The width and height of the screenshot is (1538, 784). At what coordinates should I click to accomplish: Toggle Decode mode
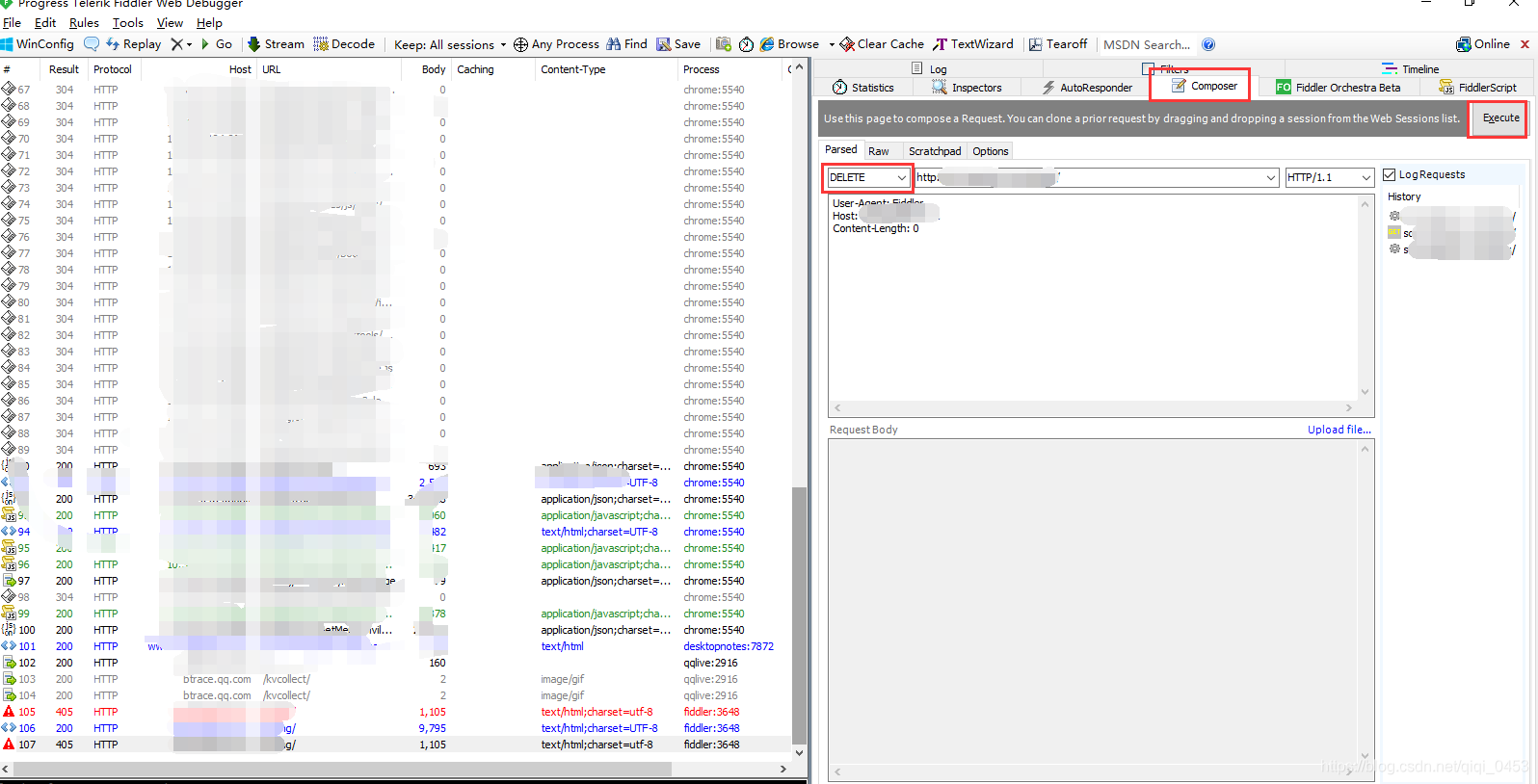(344, 44)
